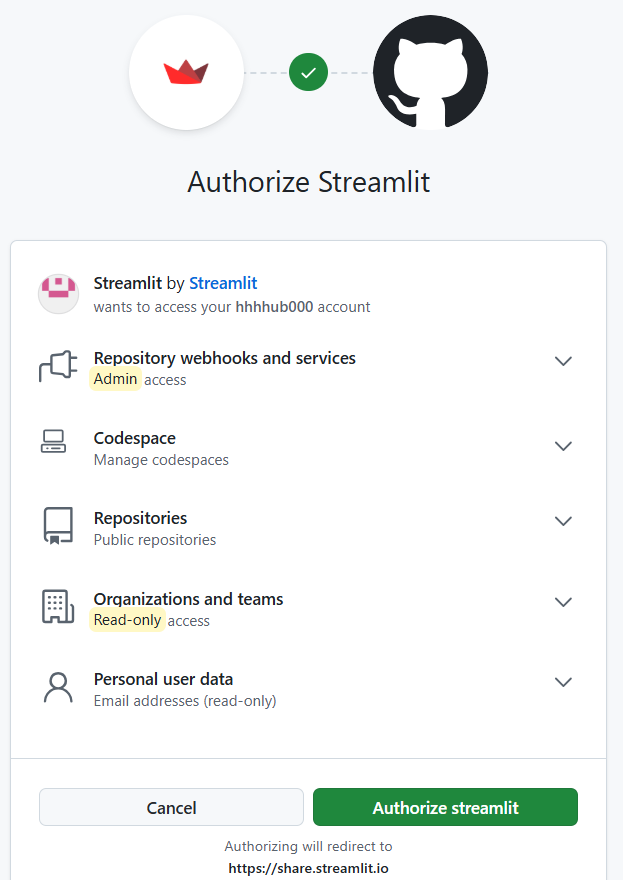Click the highlighted Admin access label

[x=113, y=379]
